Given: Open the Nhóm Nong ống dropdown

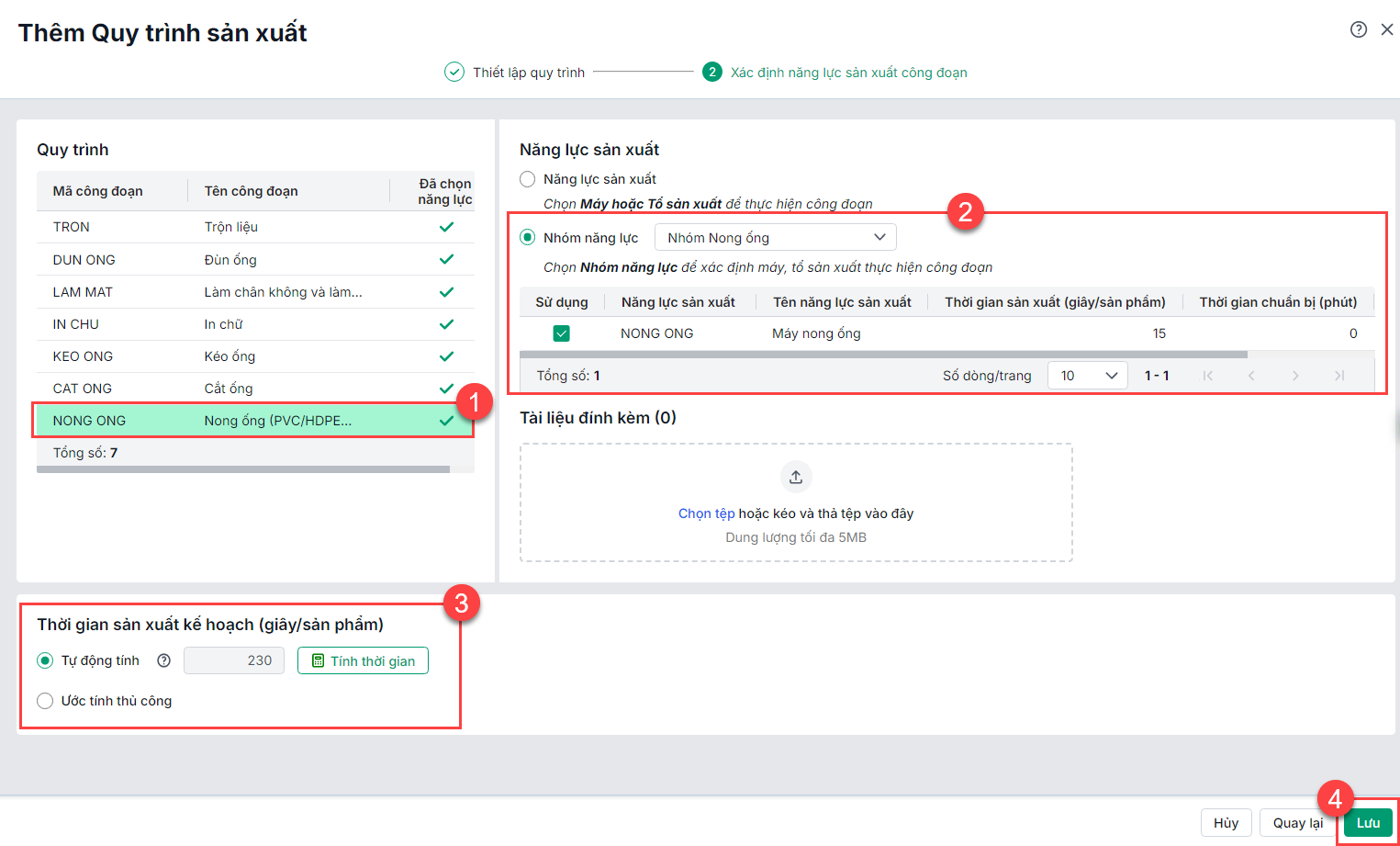Looking at the screenshot, I should tap(775, 238).
